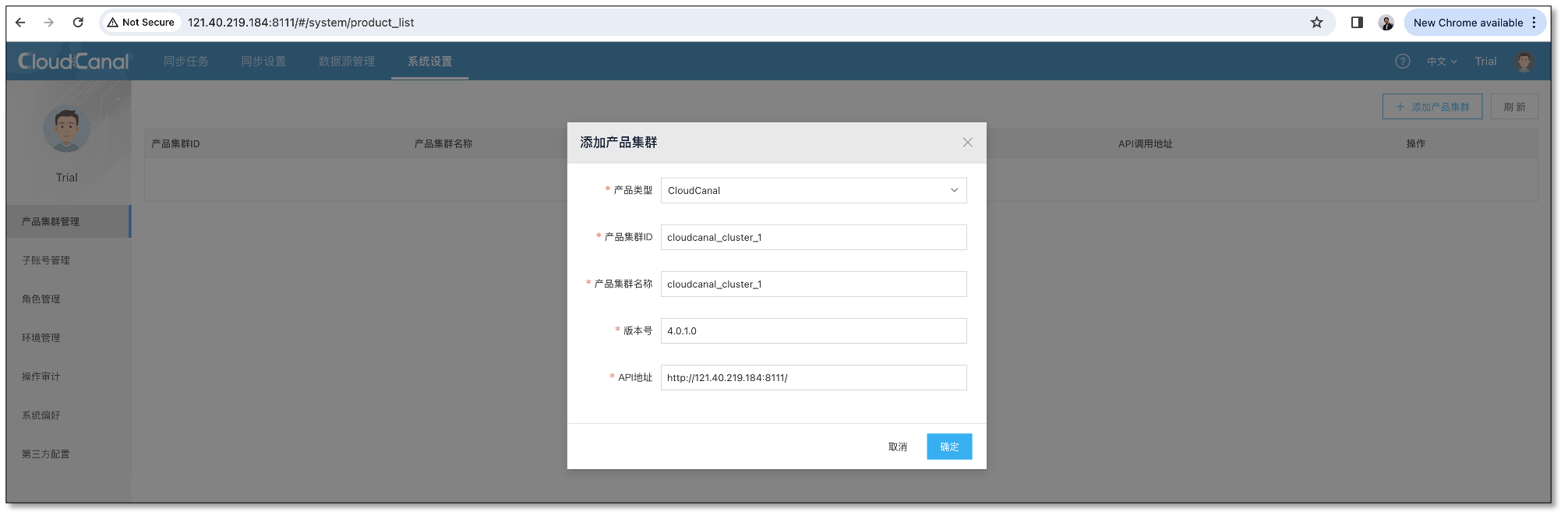The height and width of the screenshot is (519, 1568).
Task: Expand the 产品类型 CloudCanal dropdown
Action: point(813,191)
